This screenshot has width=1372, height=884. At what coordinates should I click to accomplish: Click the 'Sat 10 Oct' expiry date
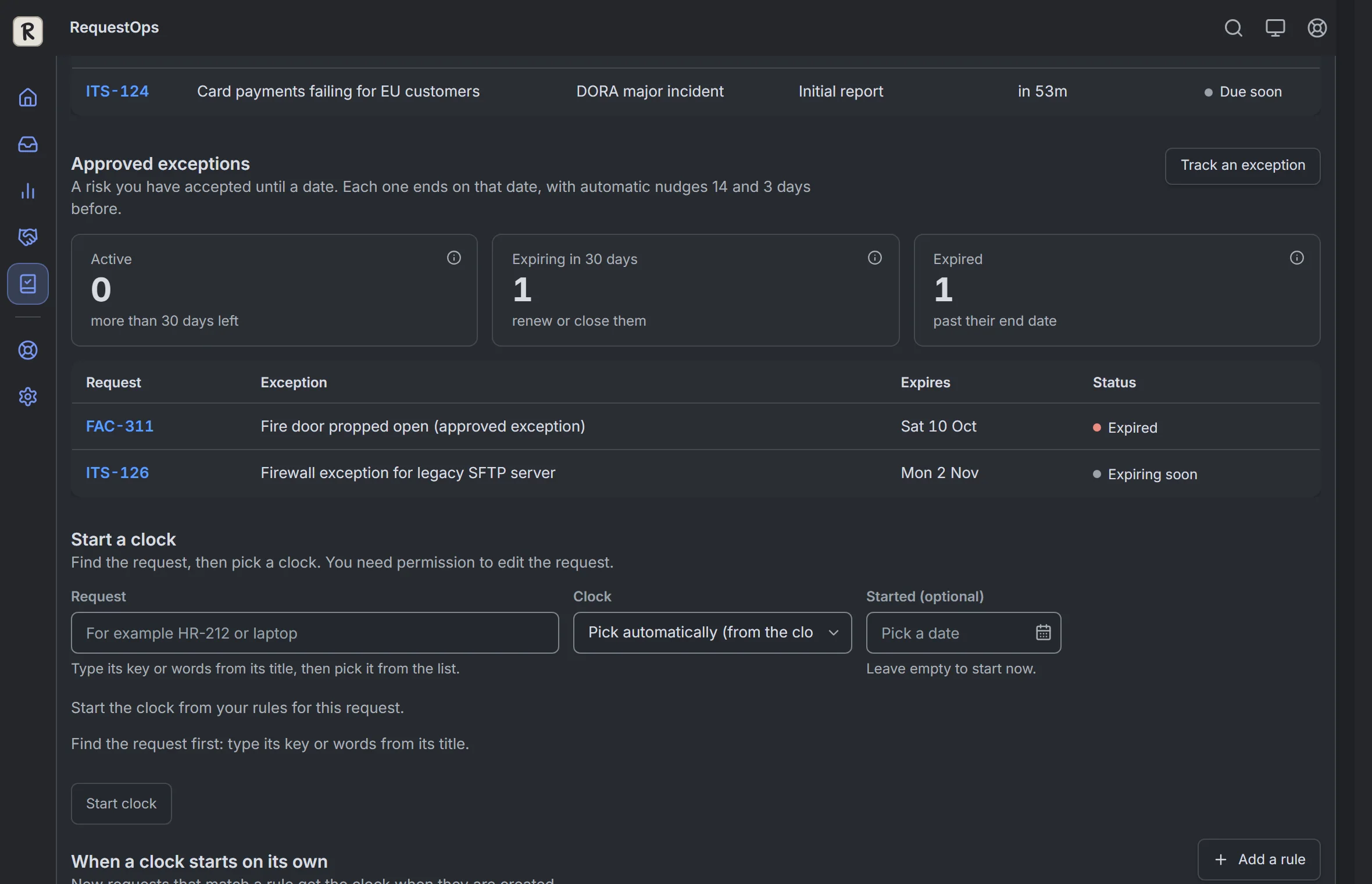point(938,426)
